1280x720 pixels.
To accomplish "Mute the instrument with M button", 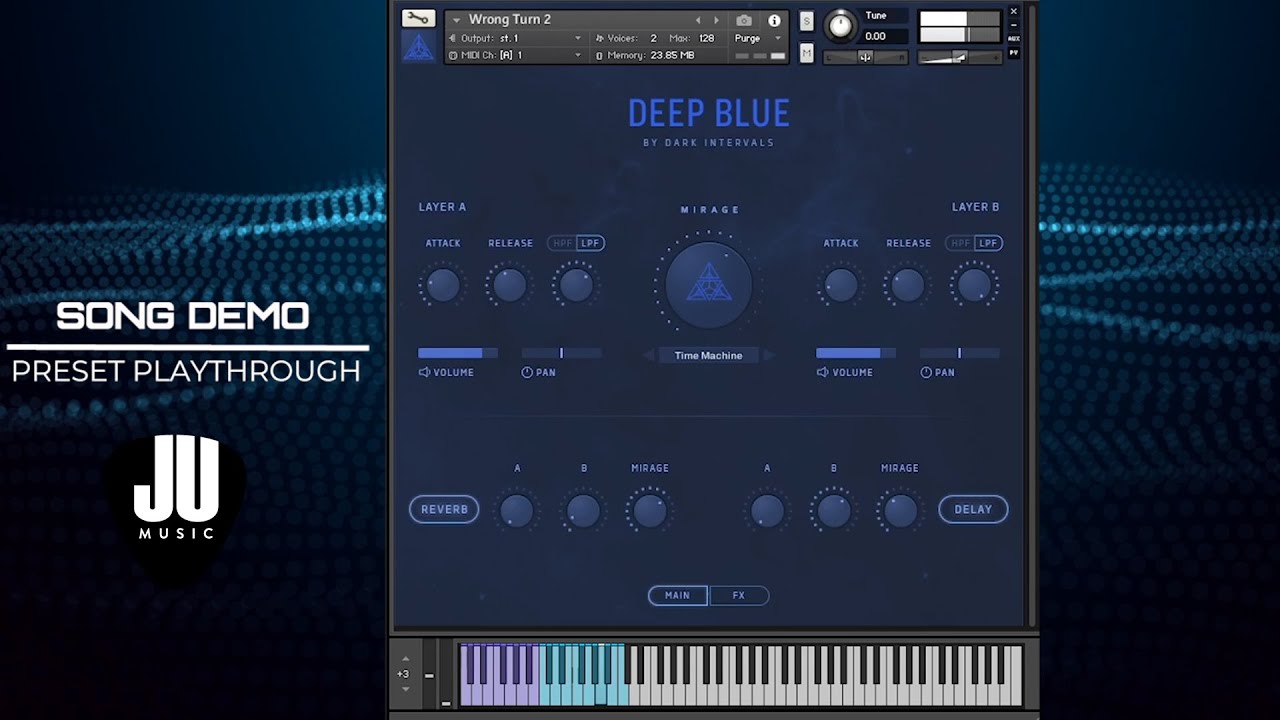I will coord(807,54).
